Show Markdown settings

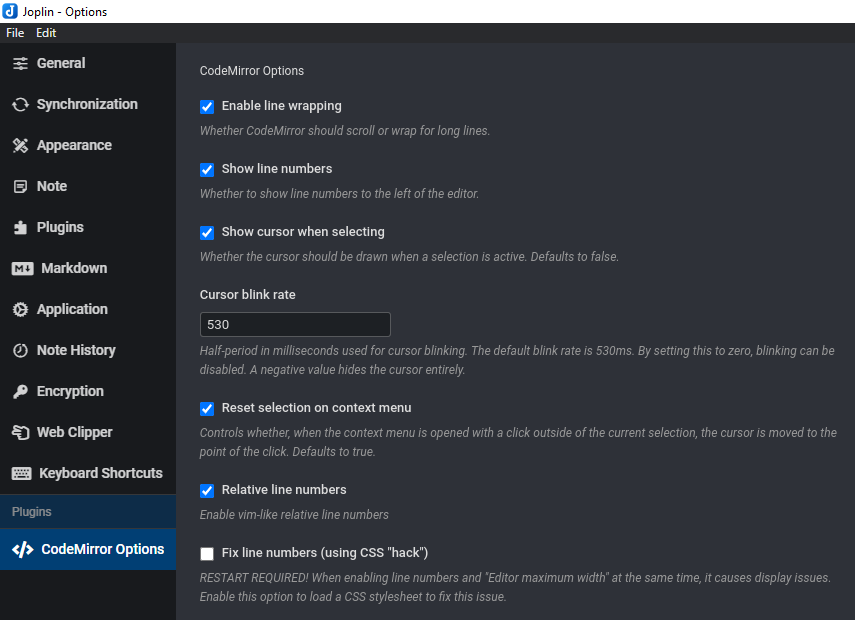[88, 268]
